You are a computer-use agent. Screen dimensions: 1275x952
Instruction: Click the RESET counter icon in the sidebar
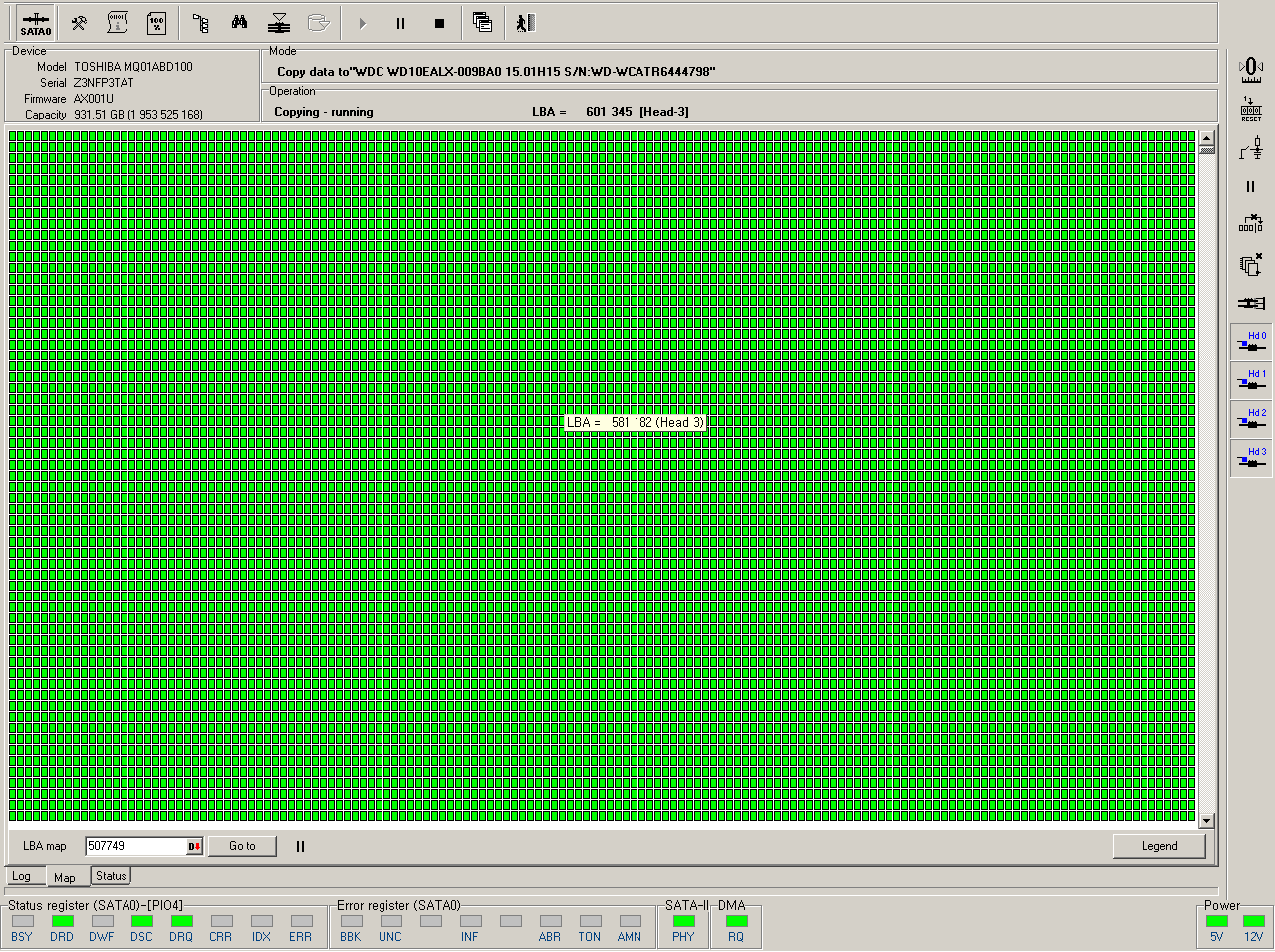coord(1251,110)
